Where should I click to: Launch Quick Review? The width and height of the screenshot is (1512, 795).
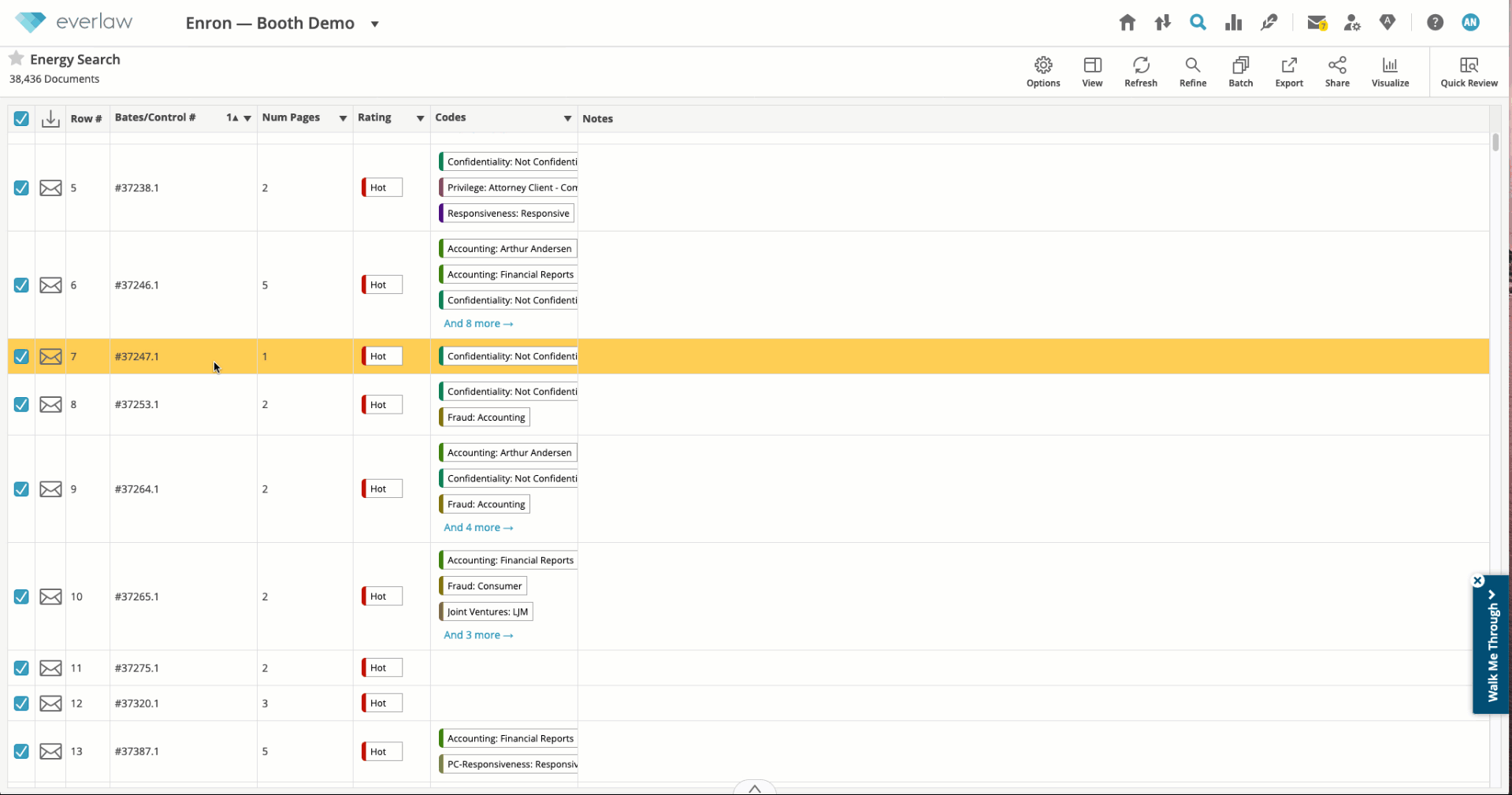pos(1469,72)
